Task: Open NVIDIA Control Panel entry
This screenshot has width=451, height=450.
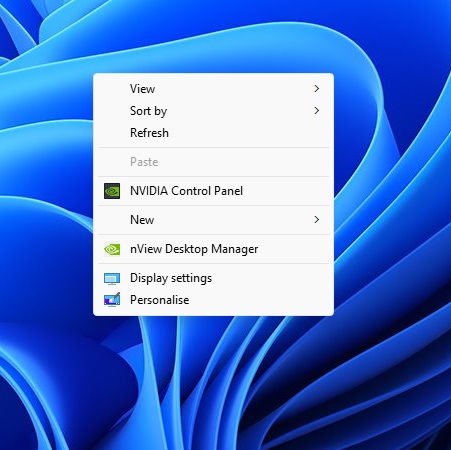Action: [213, 191]
